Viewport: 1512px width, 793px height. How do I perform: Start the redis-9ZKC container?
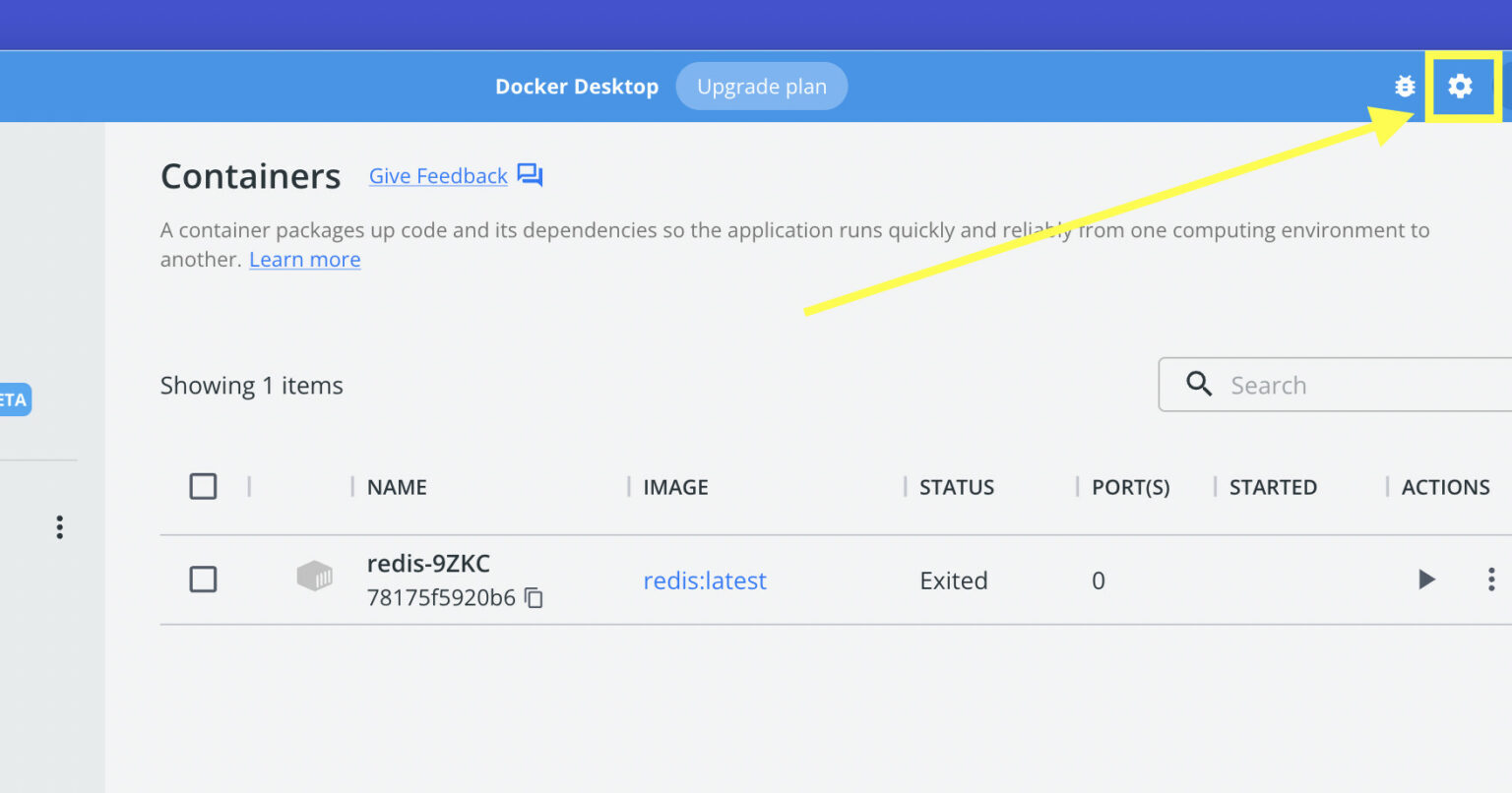click(1426, 579)
